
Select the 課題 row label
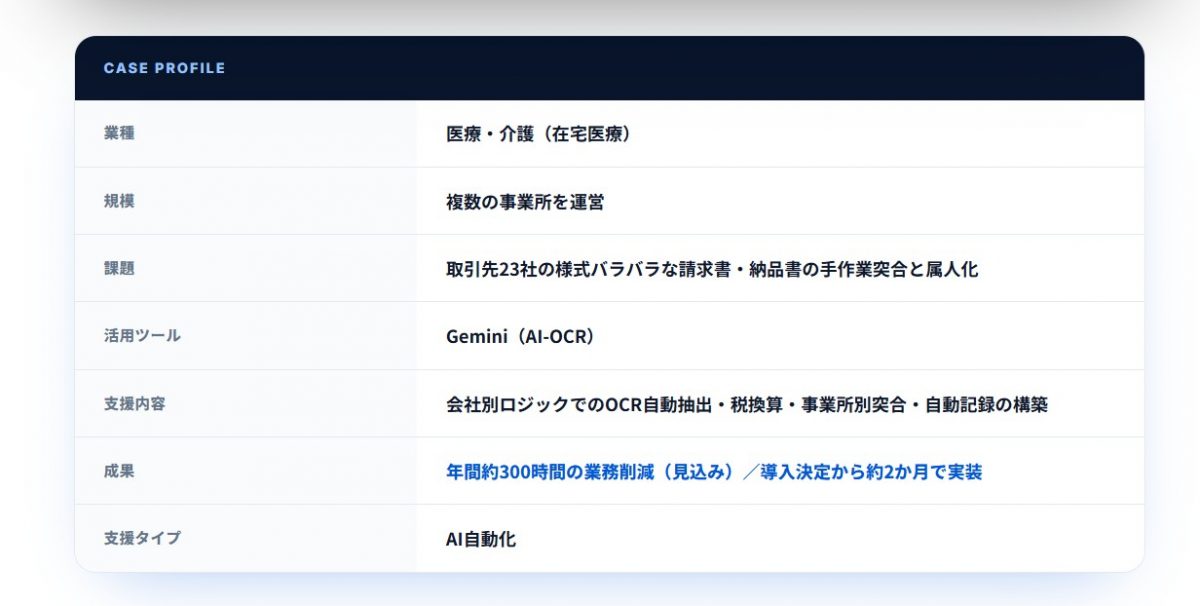[x=119, y=268]
